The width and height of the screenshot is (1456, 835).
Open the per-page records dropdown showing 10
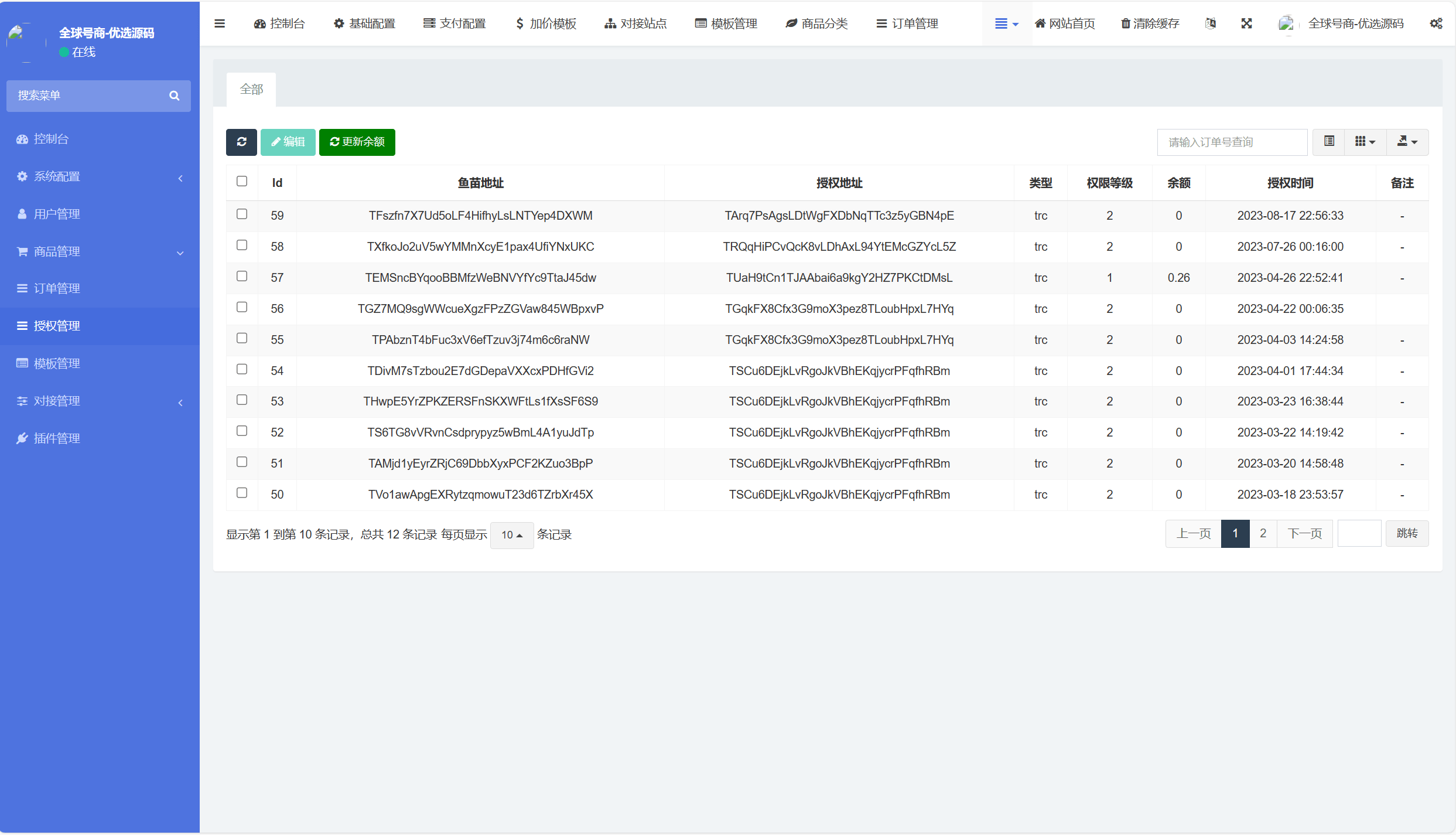(x=511, y=535)
